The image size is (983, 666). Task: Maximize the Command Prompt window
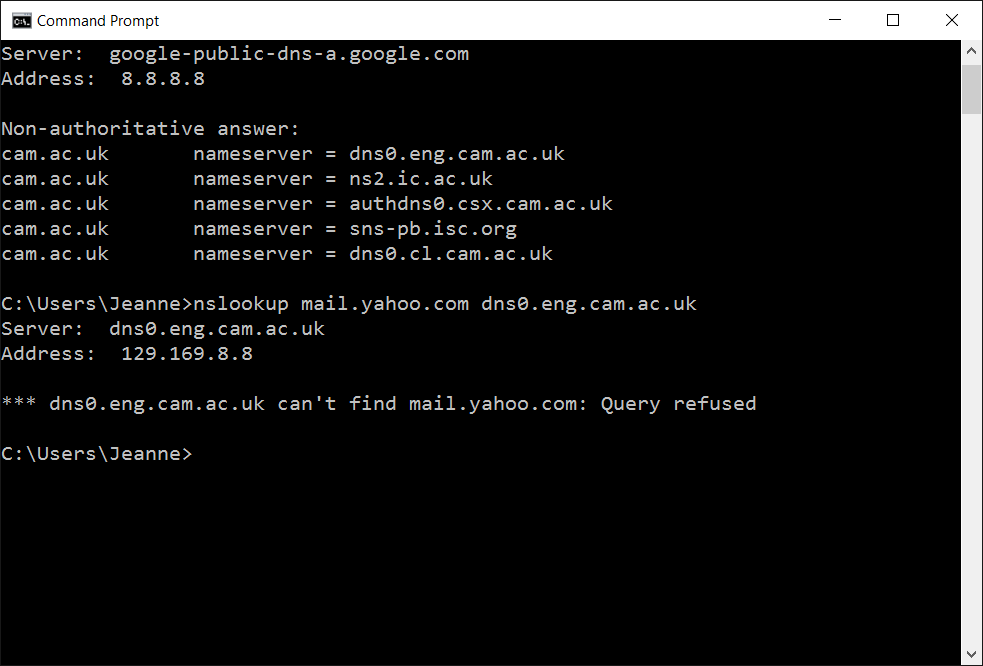tap(893, 20)
